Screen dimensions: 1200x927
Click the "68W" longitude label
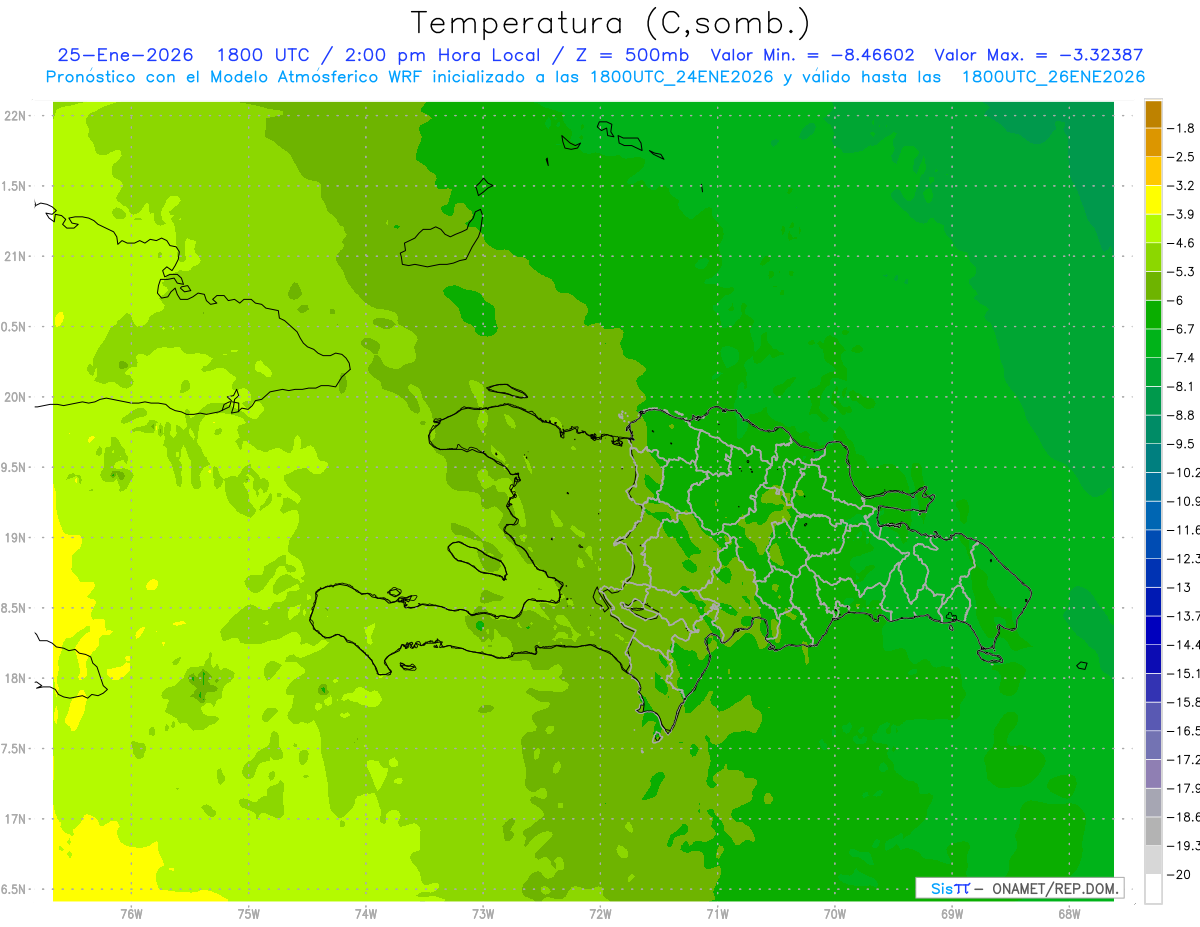point(1069,914)
